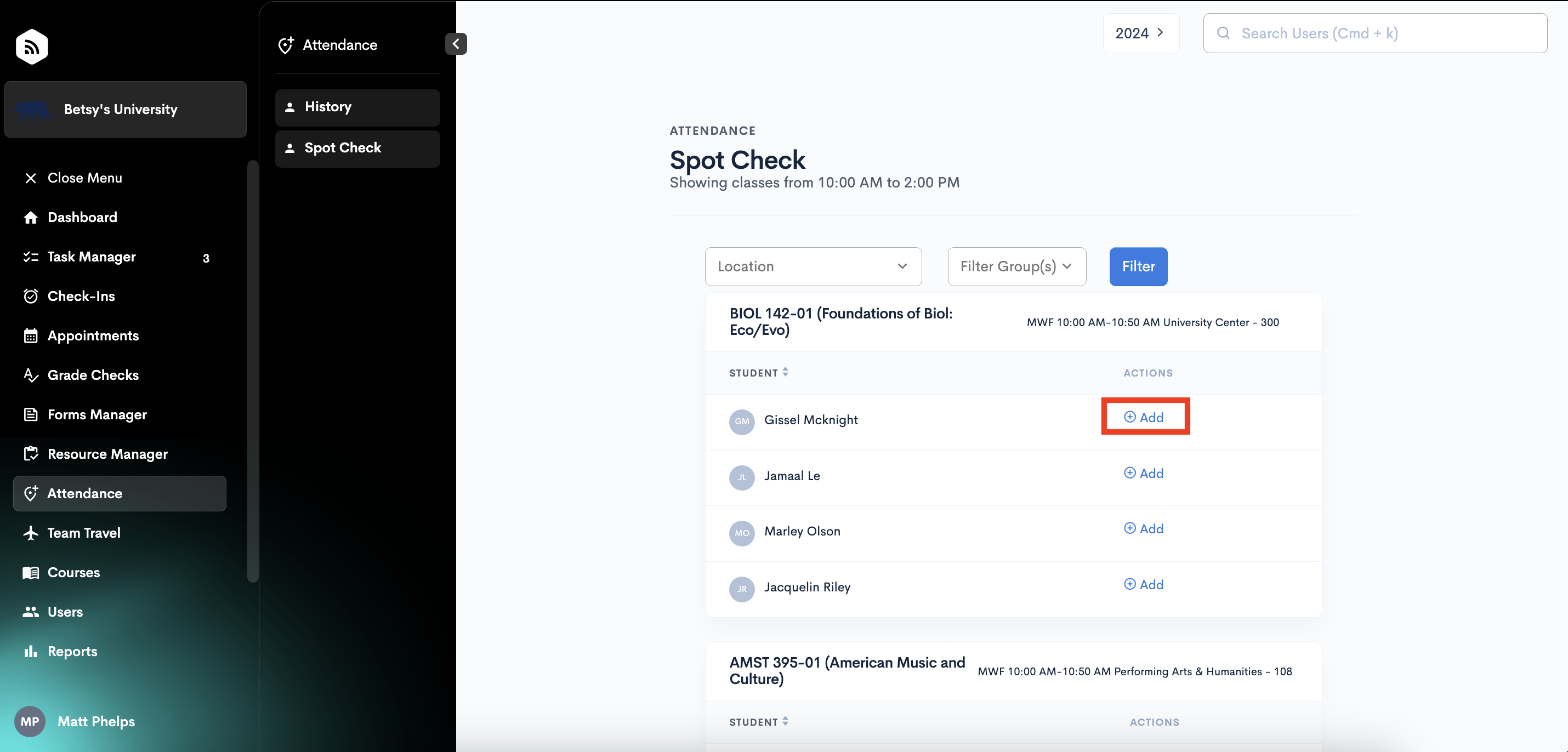The image size is (1568, 752).
Task: Open the 2024 year selector
Action: coord(1141,33)
